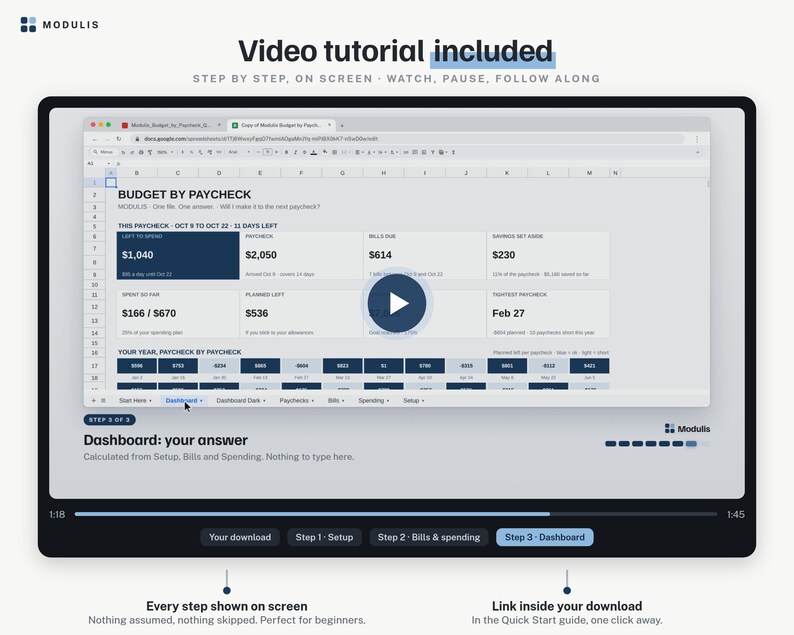Click the insert chart icon

tap(424, 152)
